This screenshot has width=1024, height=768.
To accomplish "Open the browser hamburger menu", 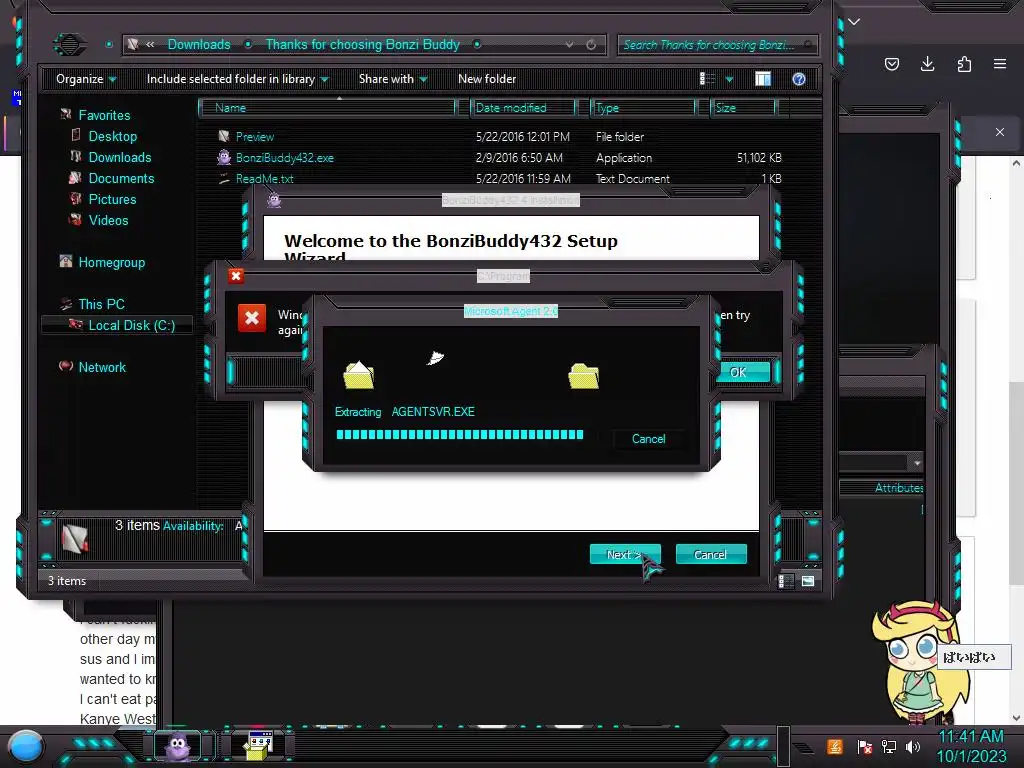I will [1000, 64].
